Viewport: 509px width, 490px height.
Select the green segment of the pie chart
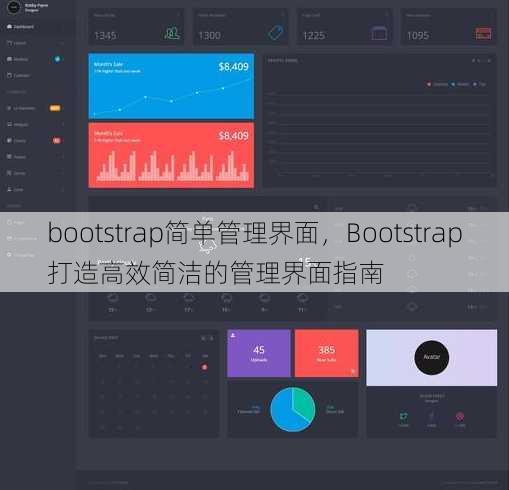[304, 402]
